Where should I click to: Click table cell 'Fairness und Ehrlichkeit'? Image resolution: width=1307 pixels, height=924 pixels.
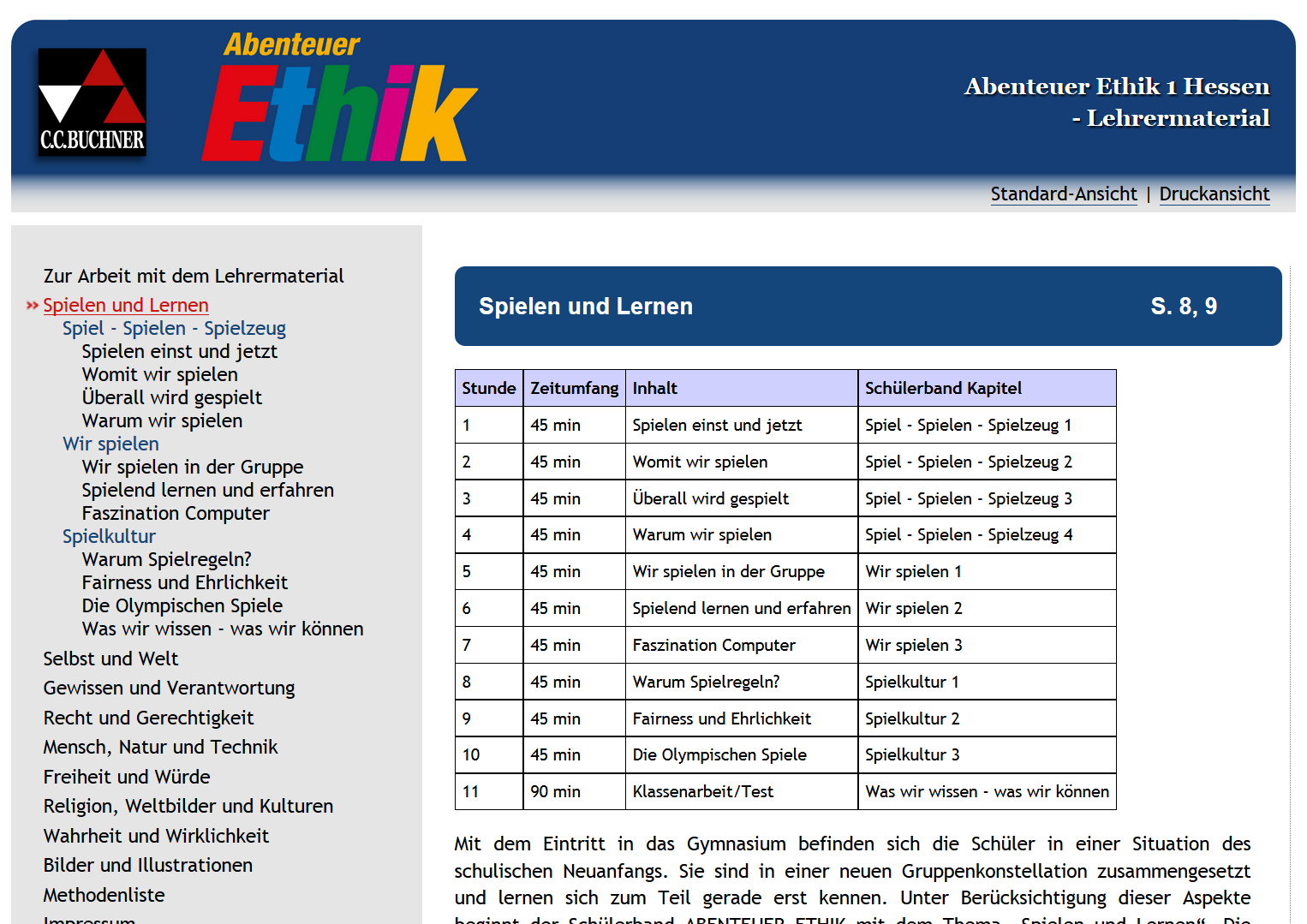742,718
